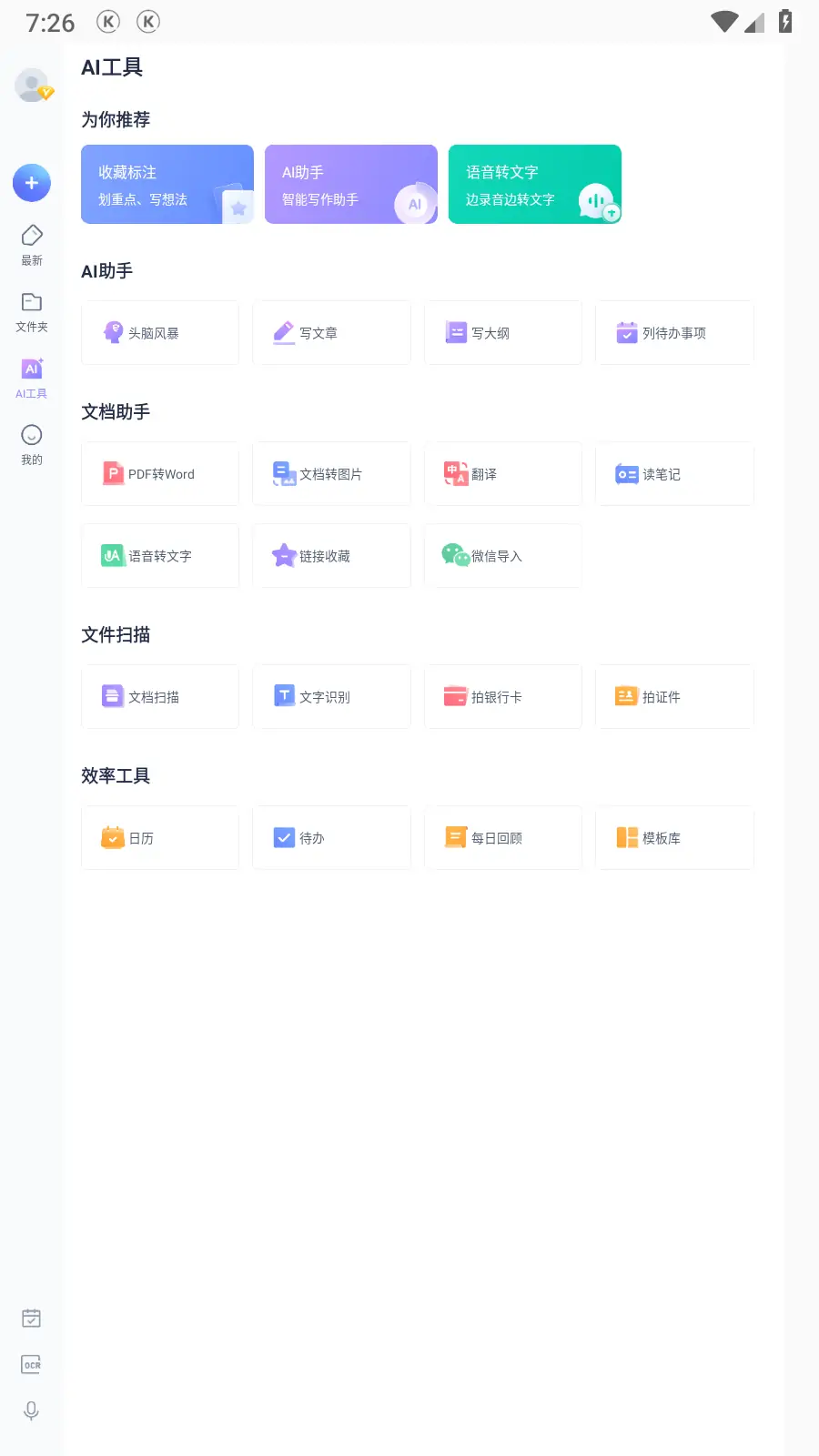Image resolution: width=819 pixels, height=1456 pixels.
Task: Tap the user avatar in the sidebar
Action: 33,85
